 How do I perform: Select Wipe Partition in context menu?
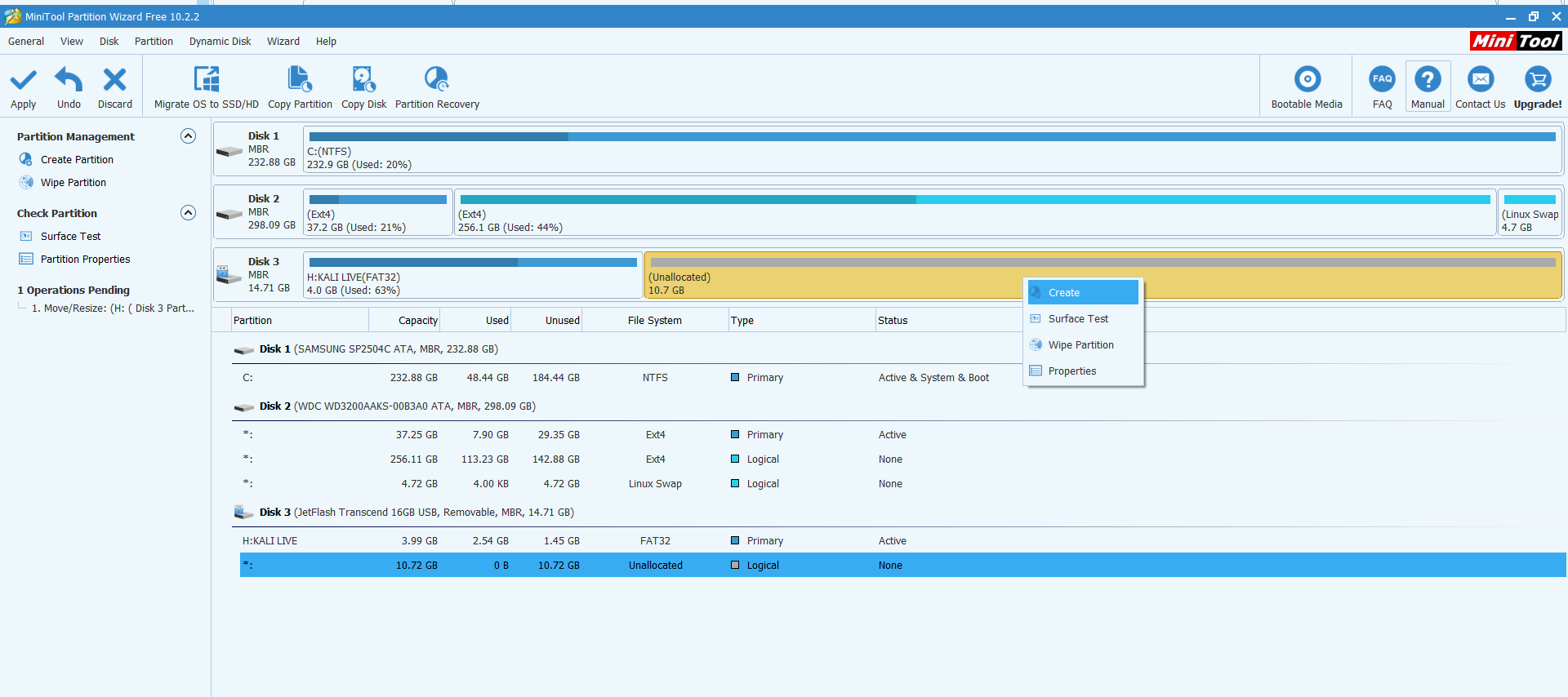tap(1080, 345)
